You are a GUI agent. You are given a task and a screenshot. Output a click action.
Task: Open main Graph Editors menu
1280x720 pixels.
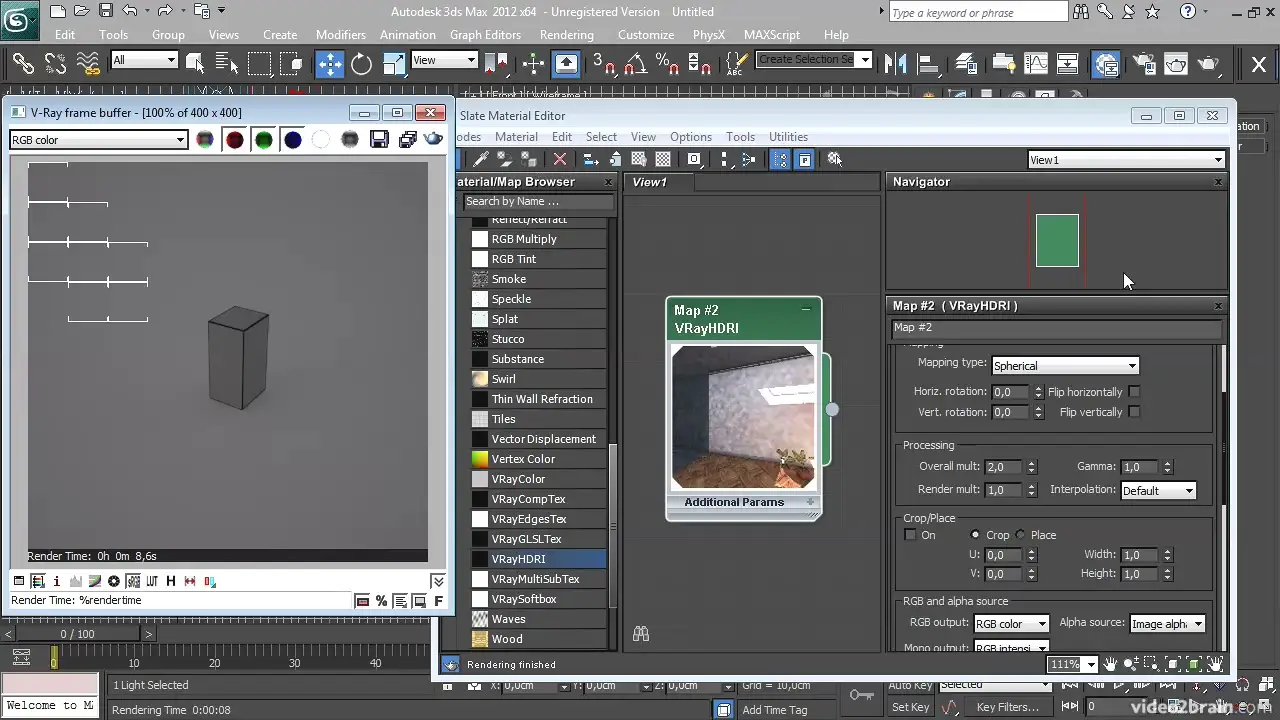click(485, 35)
